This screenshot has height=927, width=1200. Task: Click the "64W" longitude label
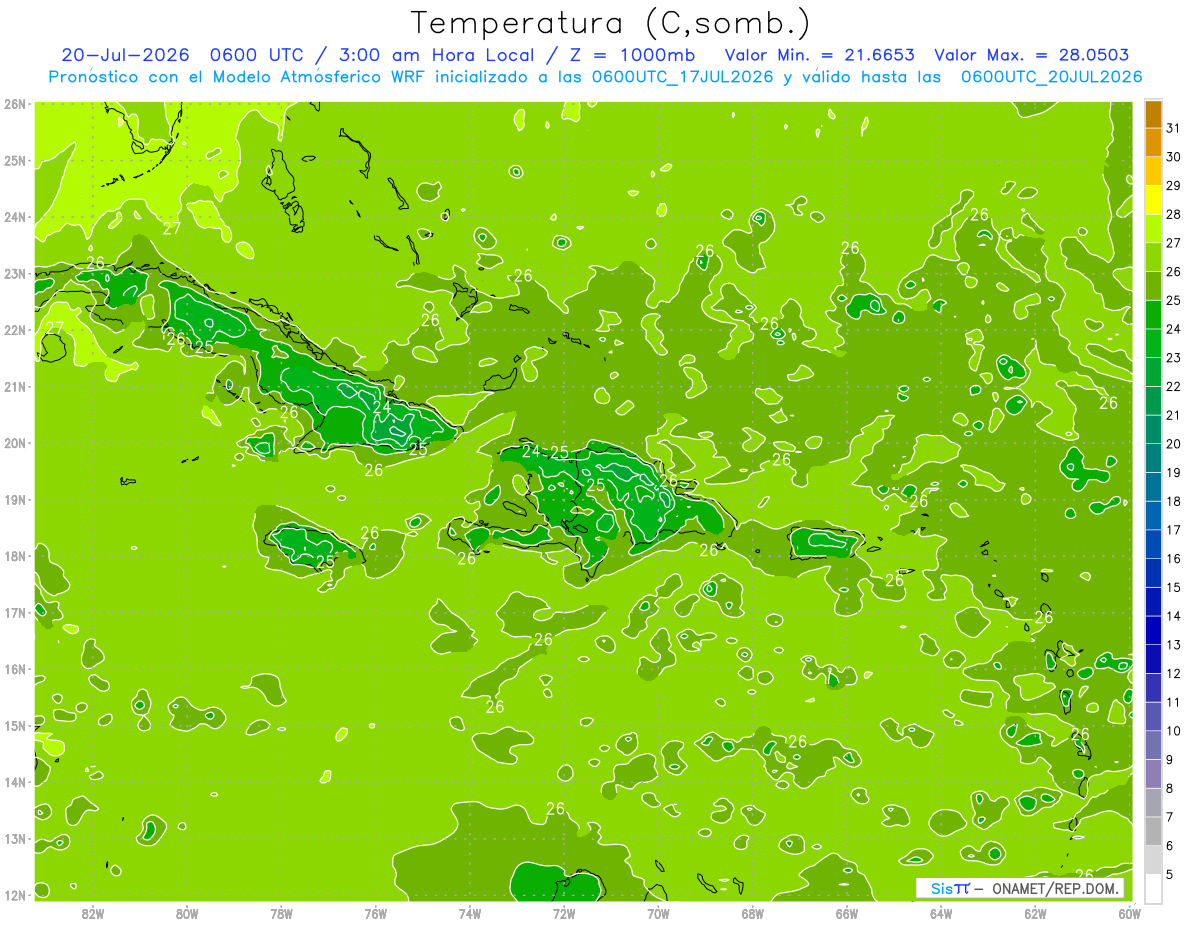pyautogui.click(x=941, y=913)
